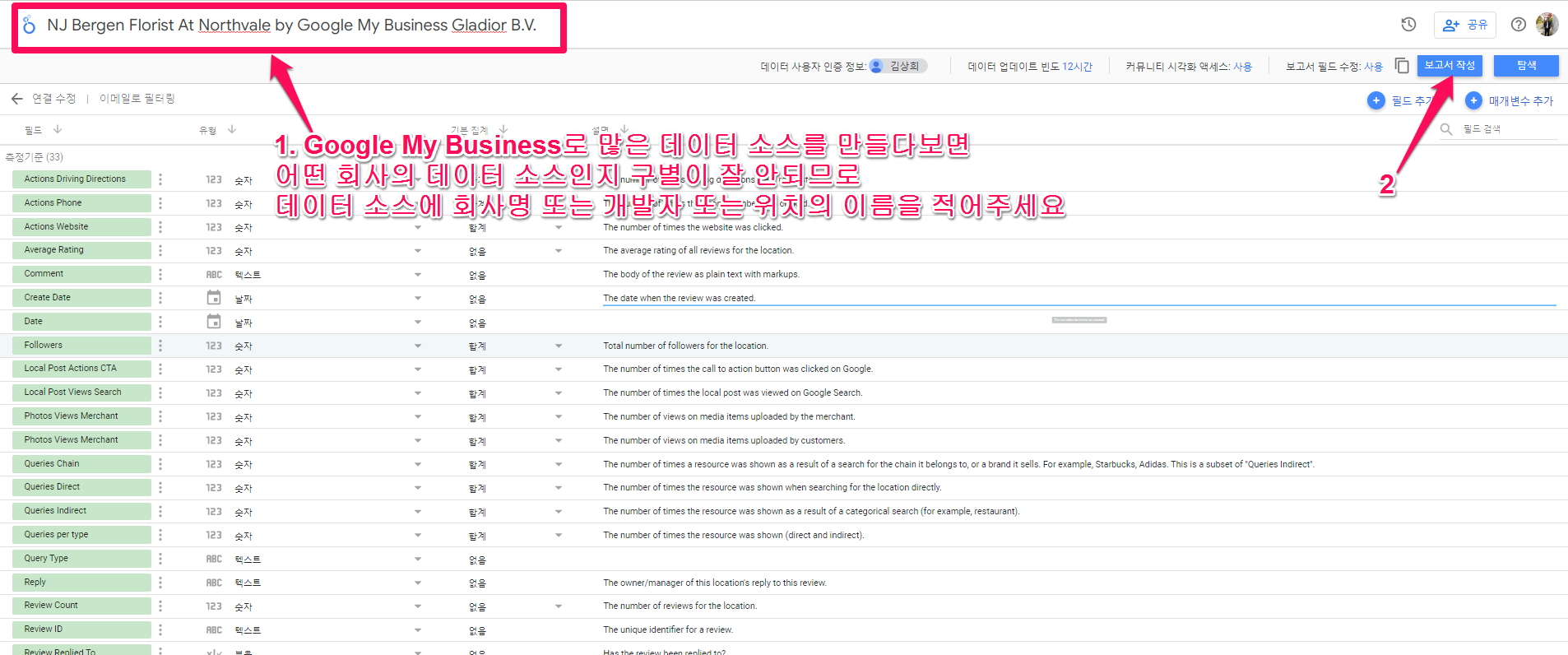Open the aggregation dropdown for Review Count
The height and width of the screenshot is (655, 1568).
[559, 606]
